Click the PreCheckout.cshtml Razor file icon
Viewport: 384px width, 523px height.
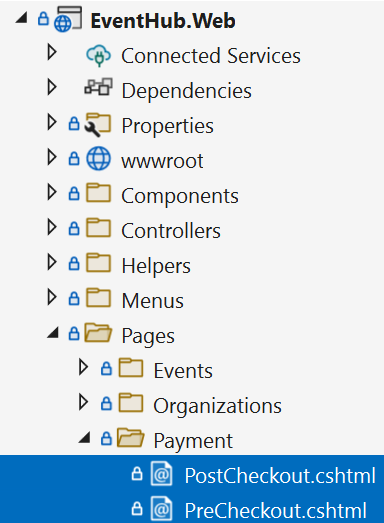click(161, 509)
